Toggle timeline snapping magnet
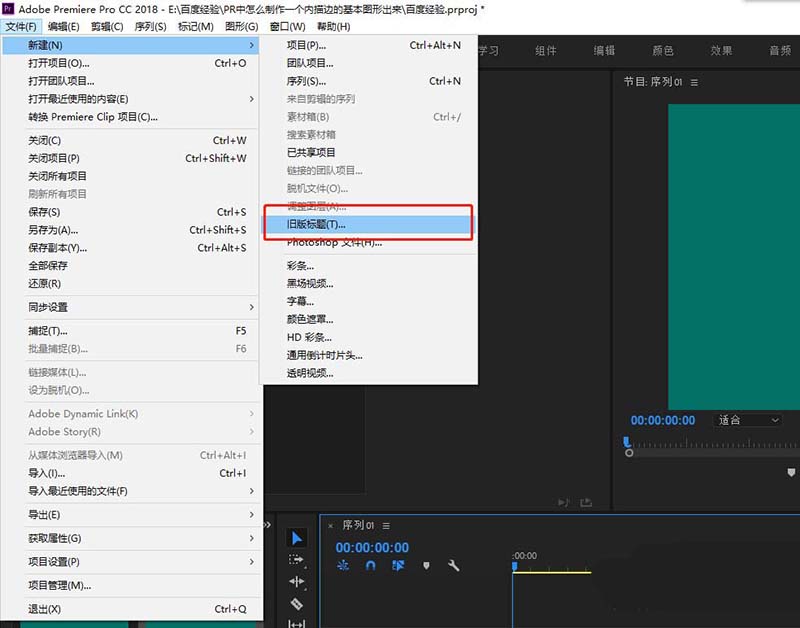800x628 pixels. 371,565
